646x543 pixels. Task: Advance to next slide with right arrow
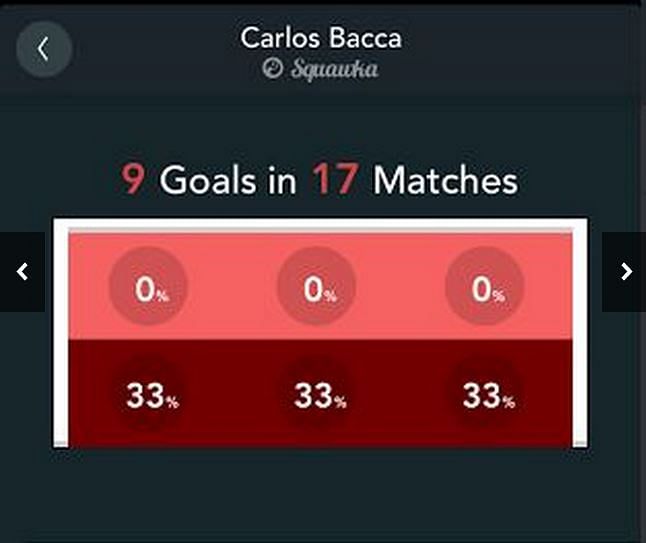point(625,271)
